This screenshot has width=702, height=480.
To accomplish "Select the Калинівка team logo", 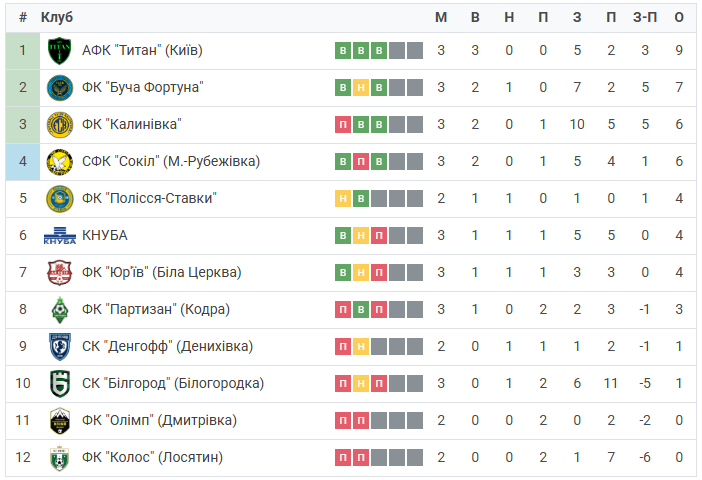I will (x=60, y=125).
